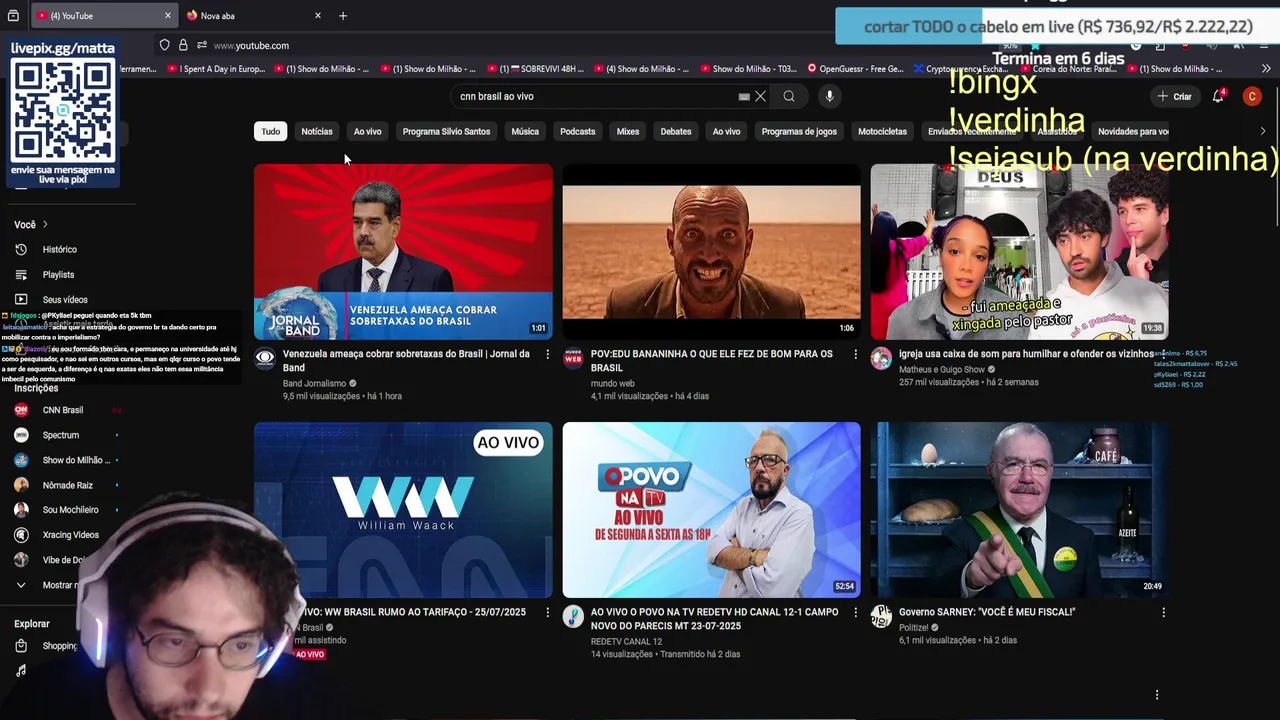Open options menu for Governo SARNEY video
The image size is (1280, 720).
click(1163, 612)
